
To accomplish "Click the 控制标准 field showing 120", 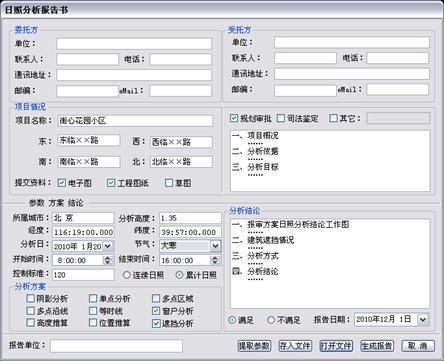I will point(83,275).
